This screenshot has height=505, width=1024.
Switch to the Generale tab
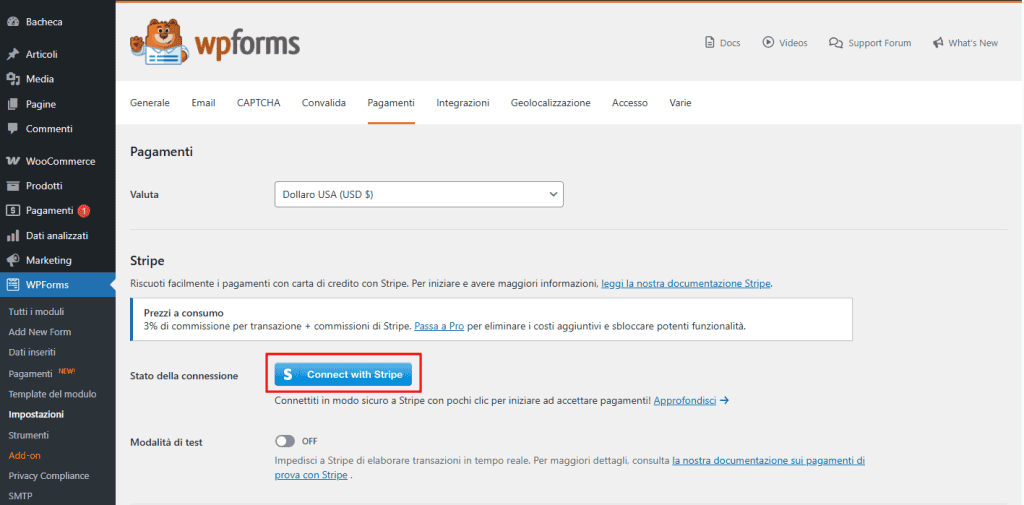[150, 103]
